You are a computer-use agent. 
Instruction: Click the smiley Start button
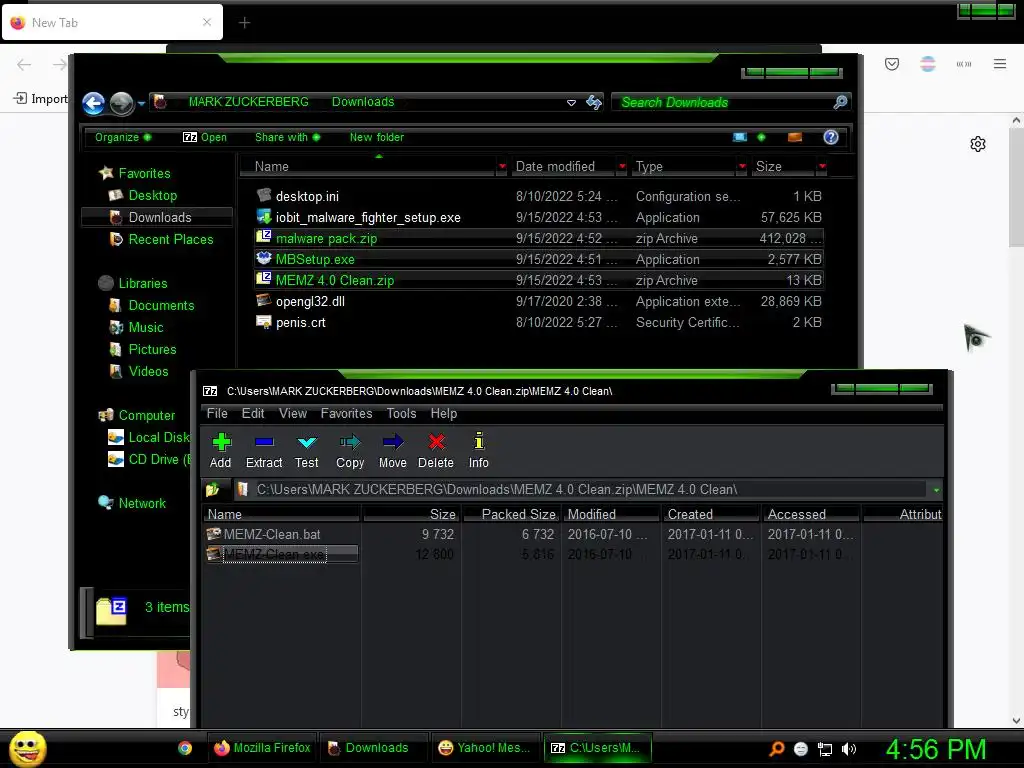click(x=27, y=748)
